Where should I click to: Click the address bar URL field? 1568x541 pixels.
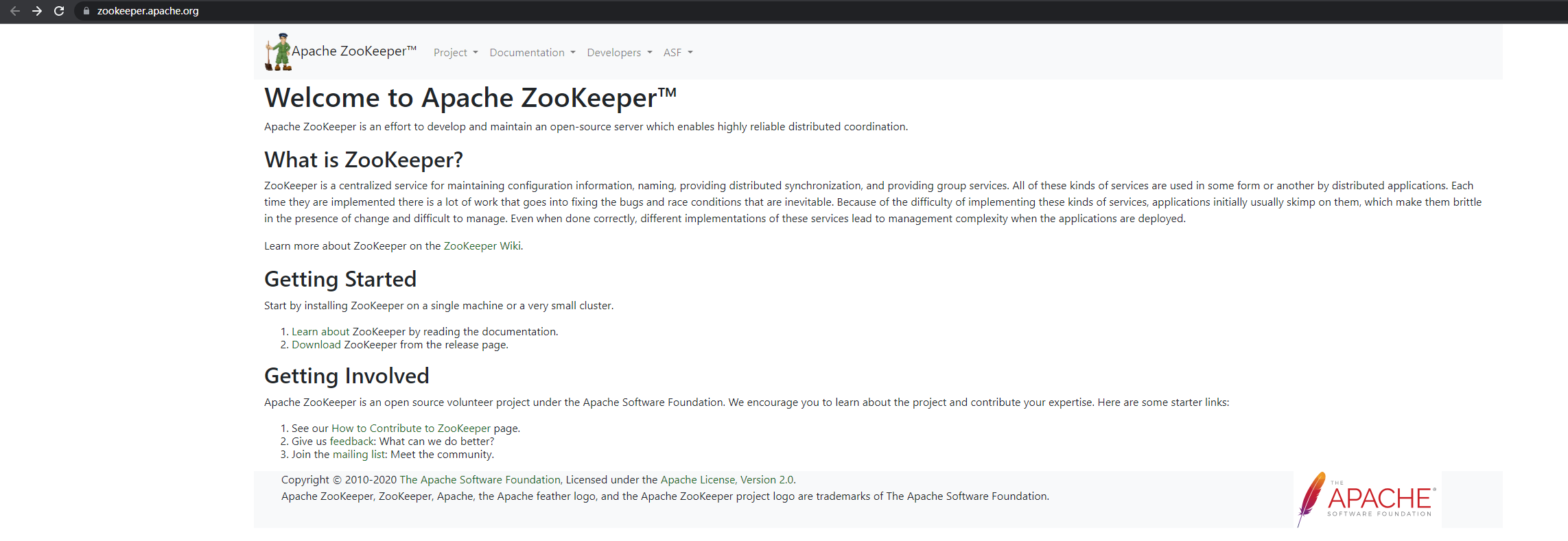pos(412,11)
